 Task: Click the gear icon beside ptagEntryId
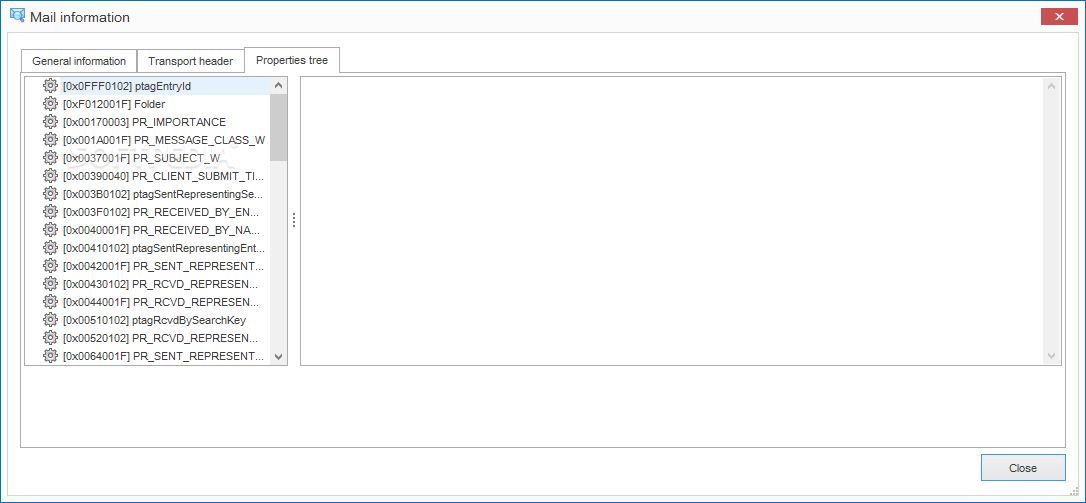coord(50,86)
